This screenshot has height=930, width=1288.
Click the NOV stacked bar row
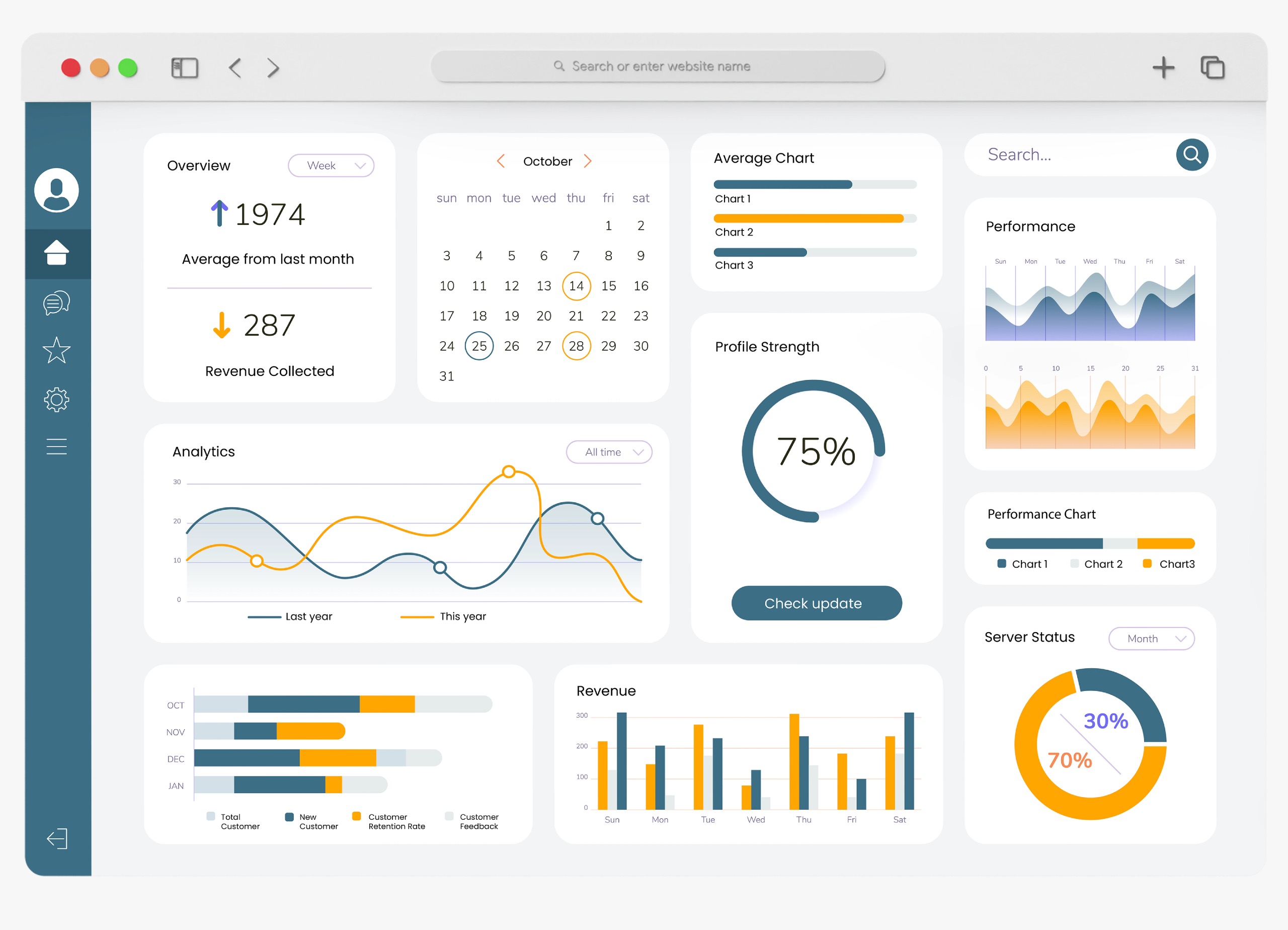click(270, 731)
